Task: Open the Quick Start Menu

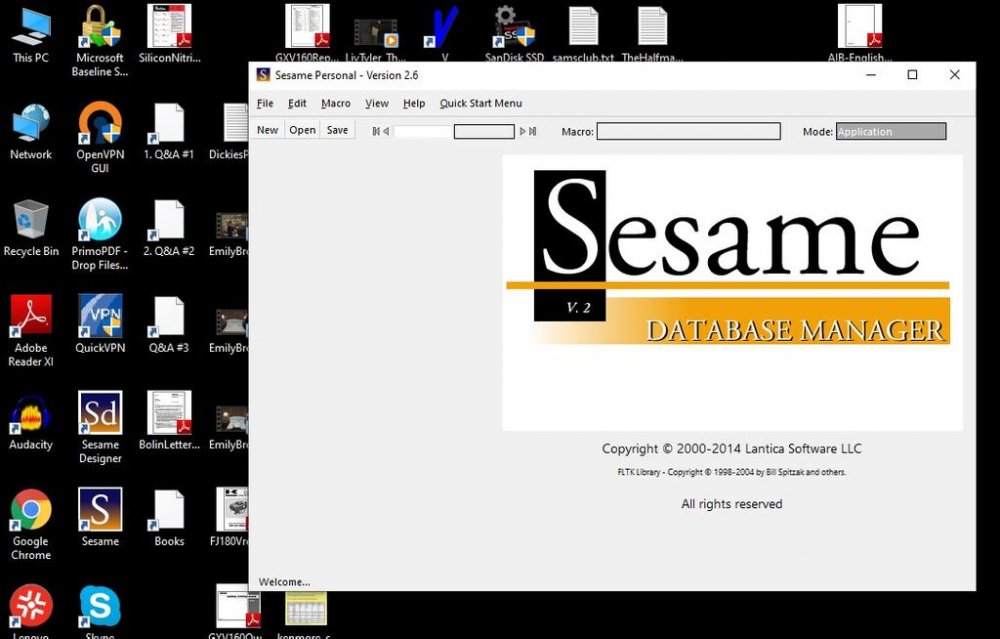Action: point(481,103)
